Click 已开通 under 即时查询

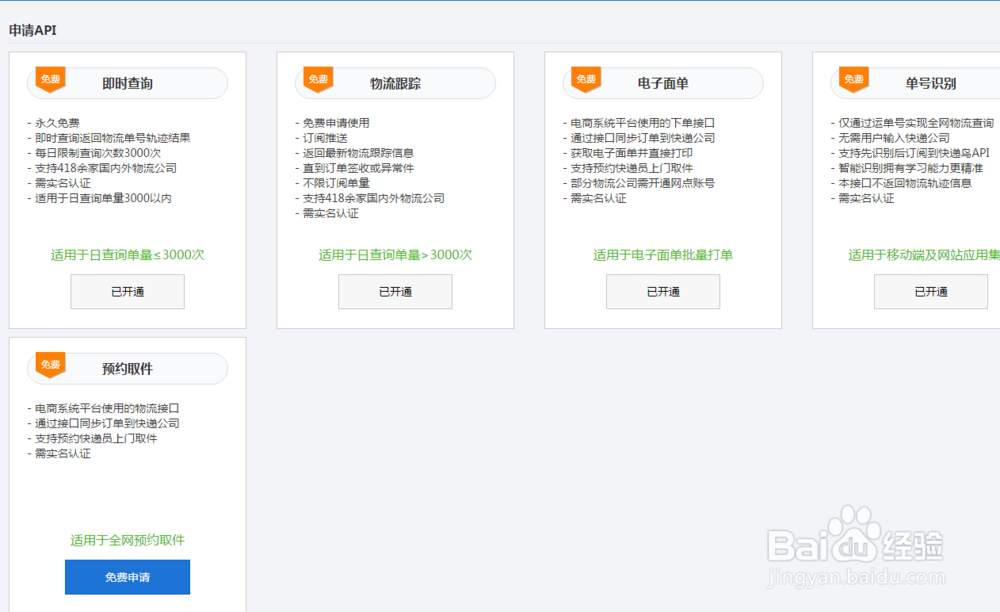coord(127,291)
